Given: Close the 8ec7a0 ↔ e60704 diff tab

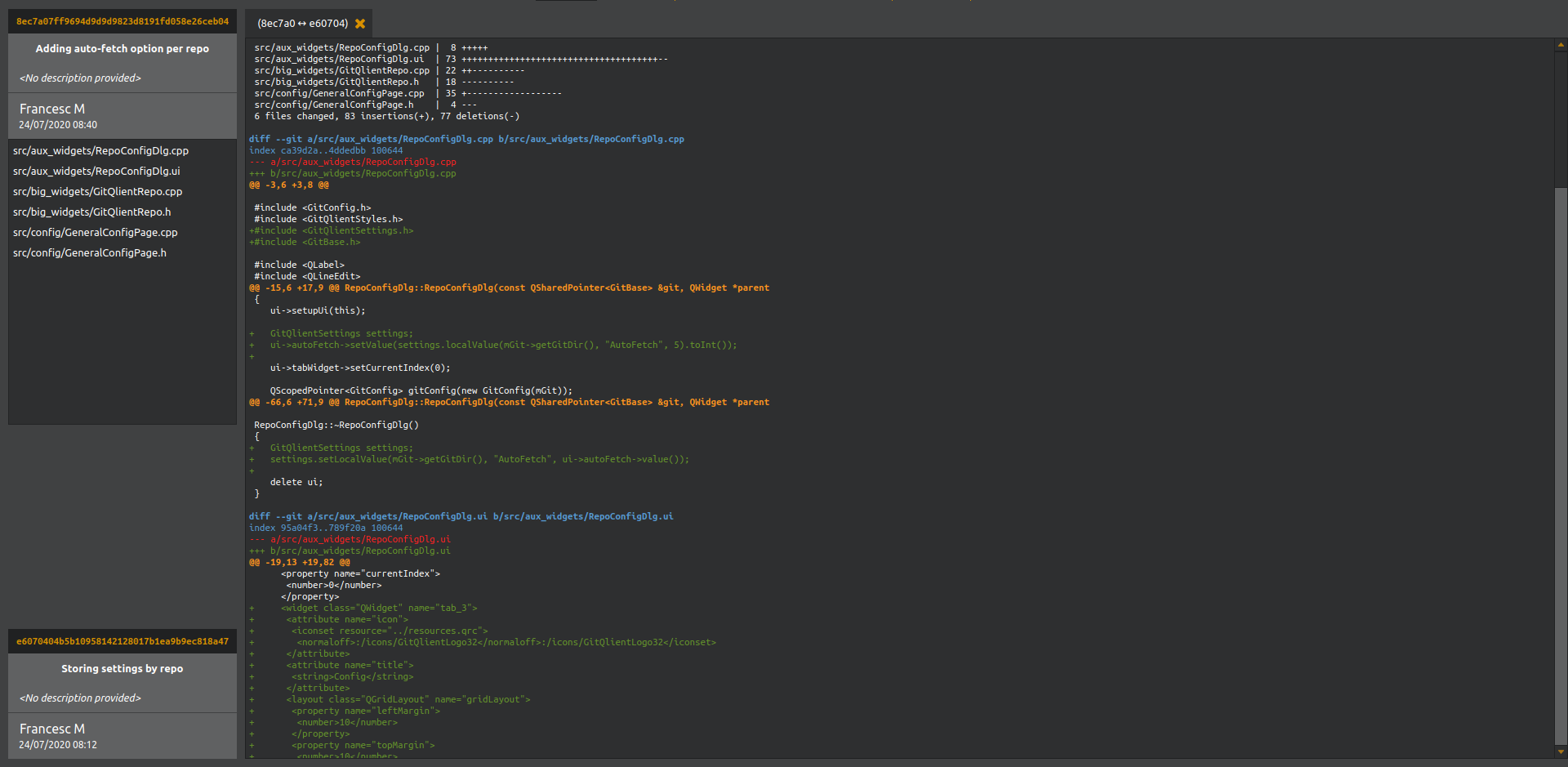Looking at the screenshot, I should click(x=360, y=24).
